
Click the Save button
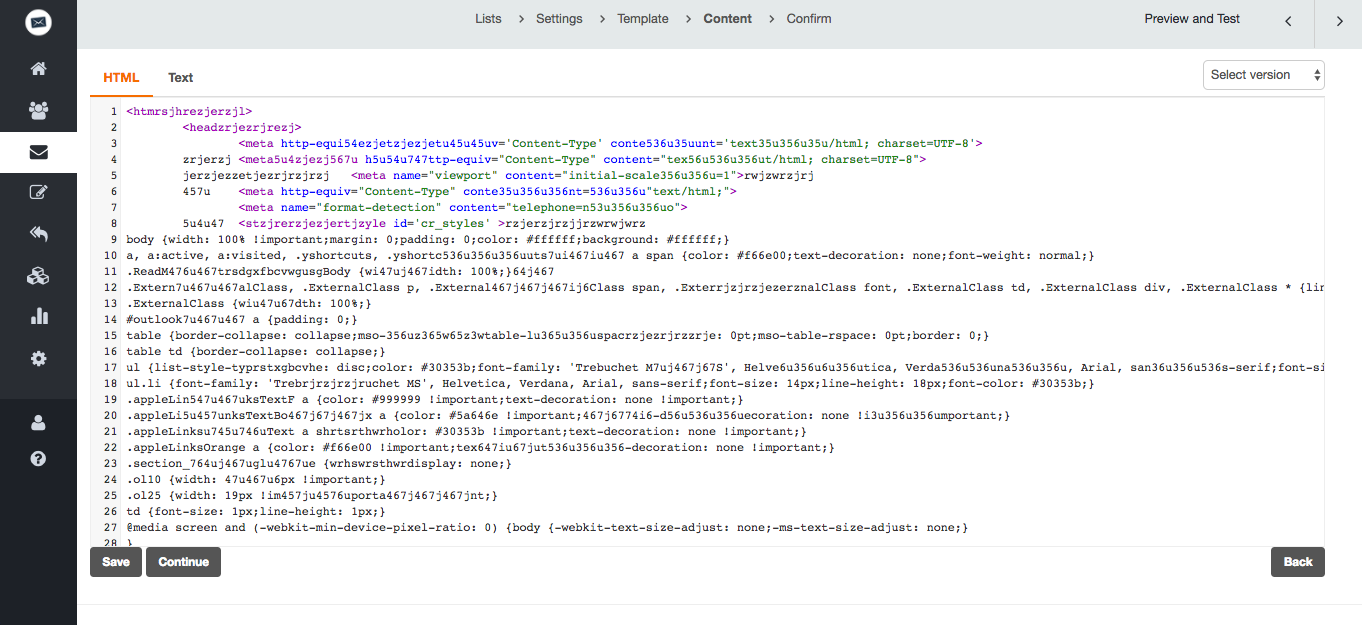(116, 562)
